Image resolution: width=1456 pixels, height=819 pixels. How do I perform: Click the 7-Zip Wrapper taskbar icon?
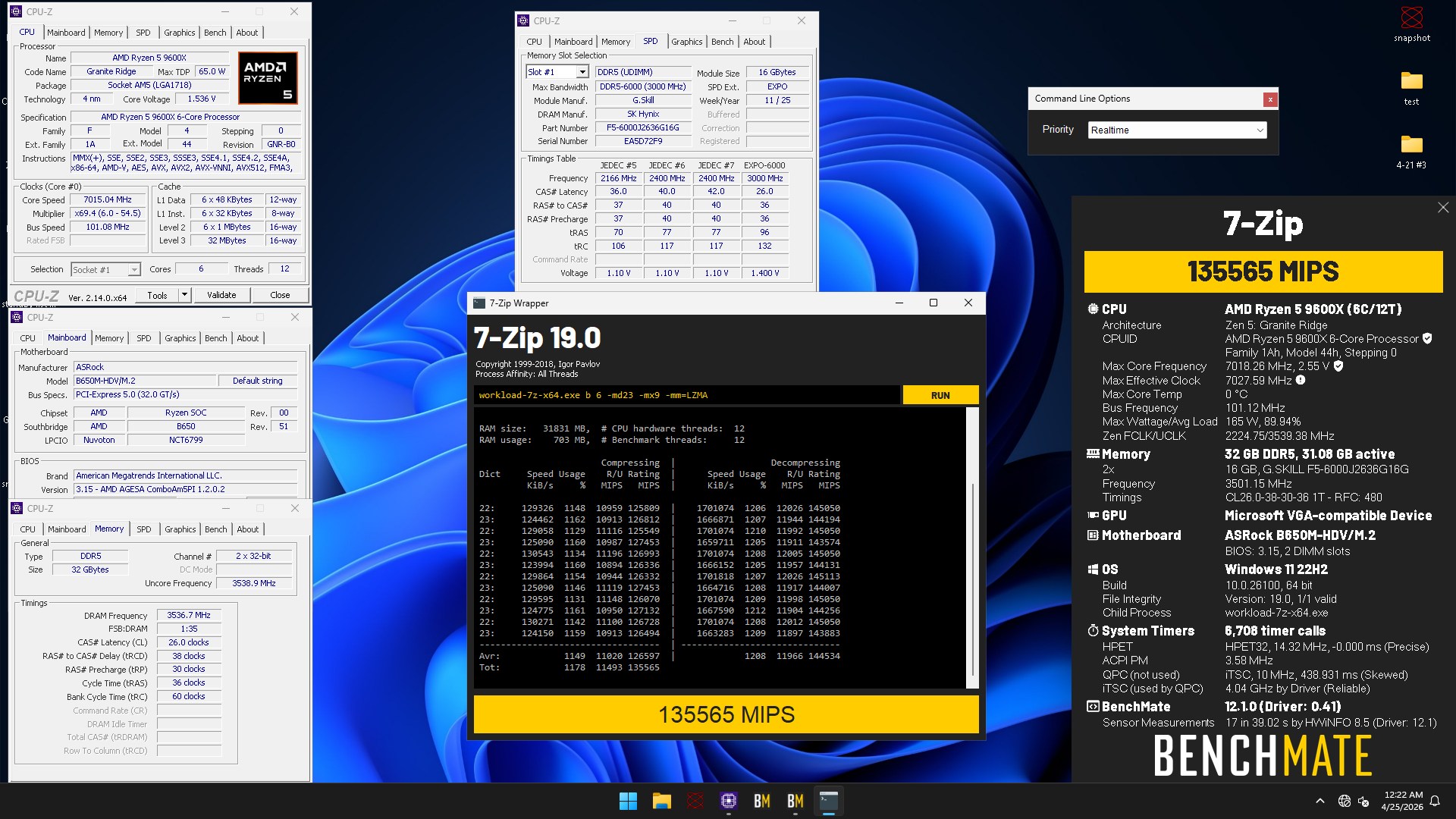pos(828,801)
